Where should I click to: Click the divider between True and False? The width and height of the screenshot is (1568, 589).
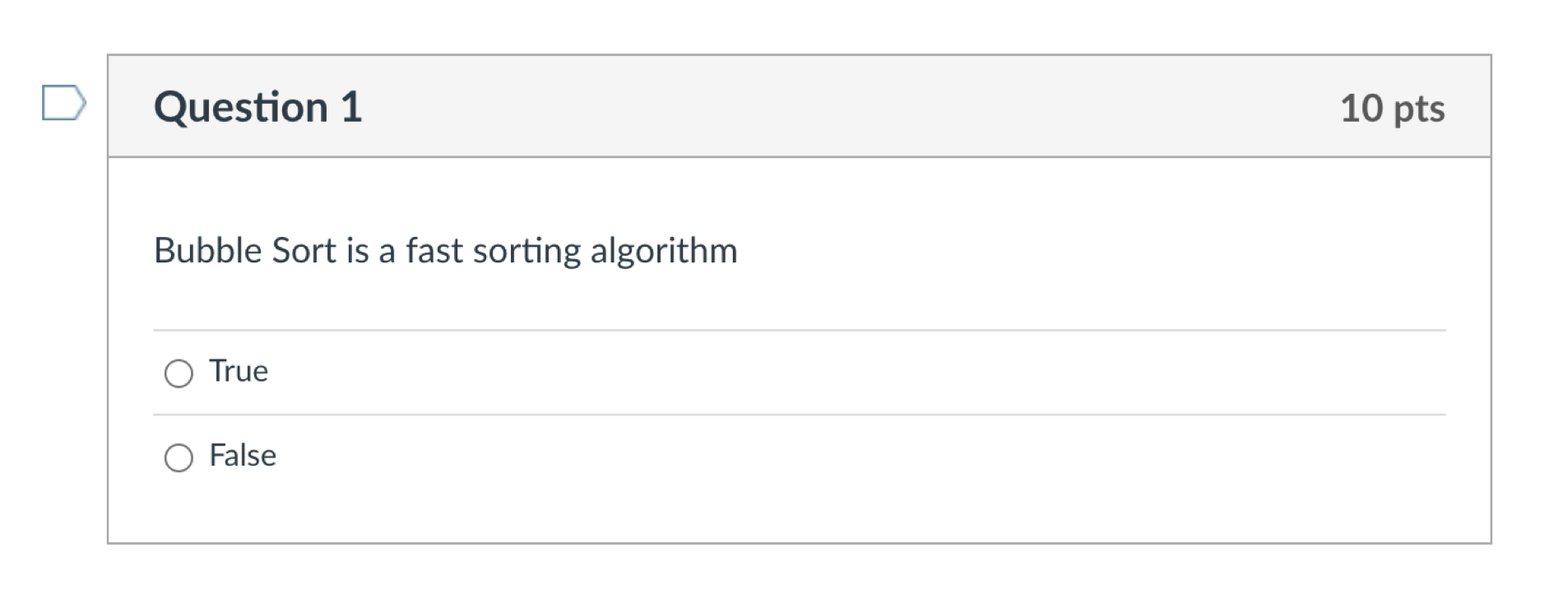(799, 415)
